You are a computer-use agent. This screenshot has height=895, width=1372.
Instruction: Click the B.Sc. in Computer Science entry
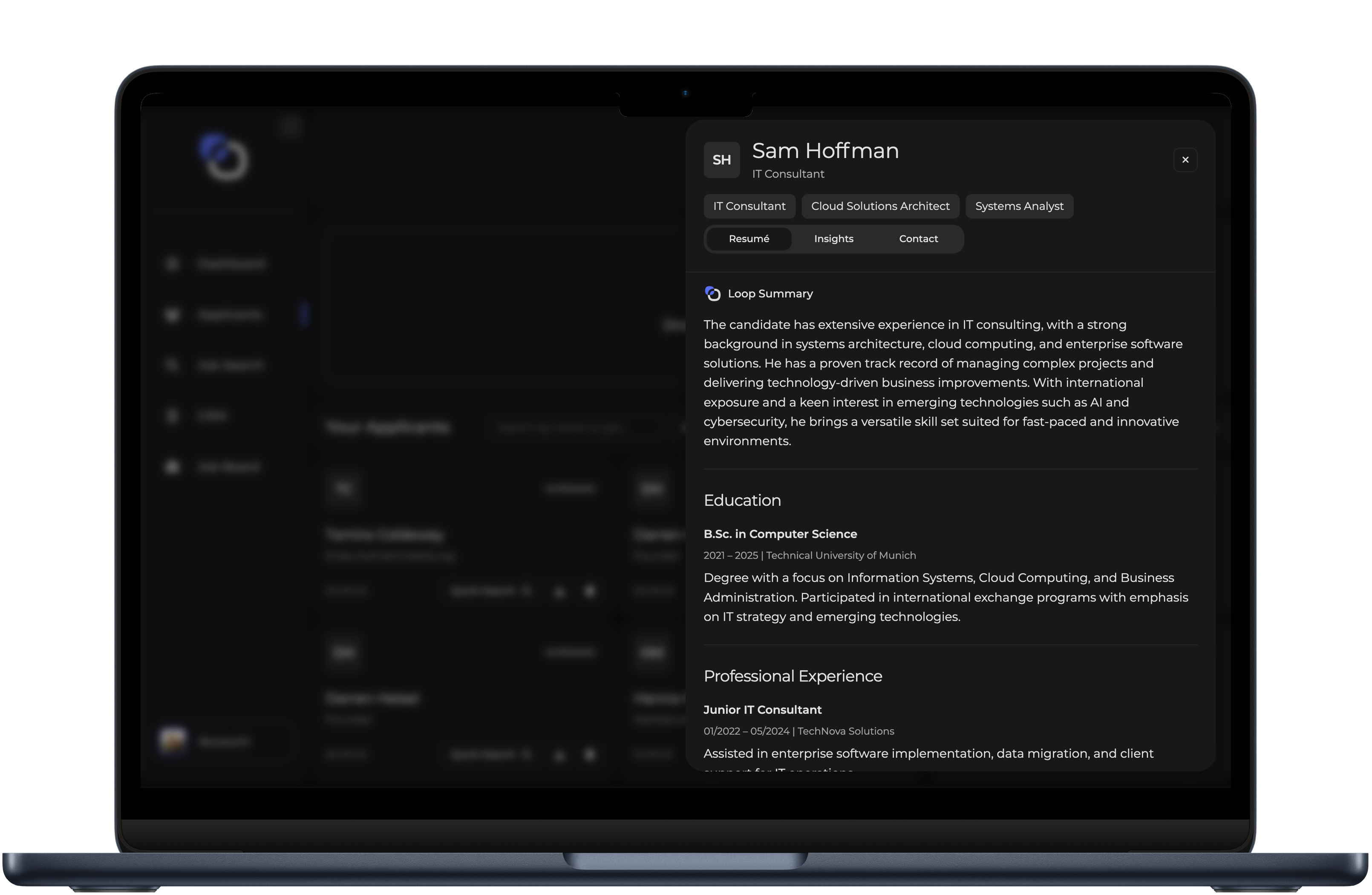click(779, 534)
